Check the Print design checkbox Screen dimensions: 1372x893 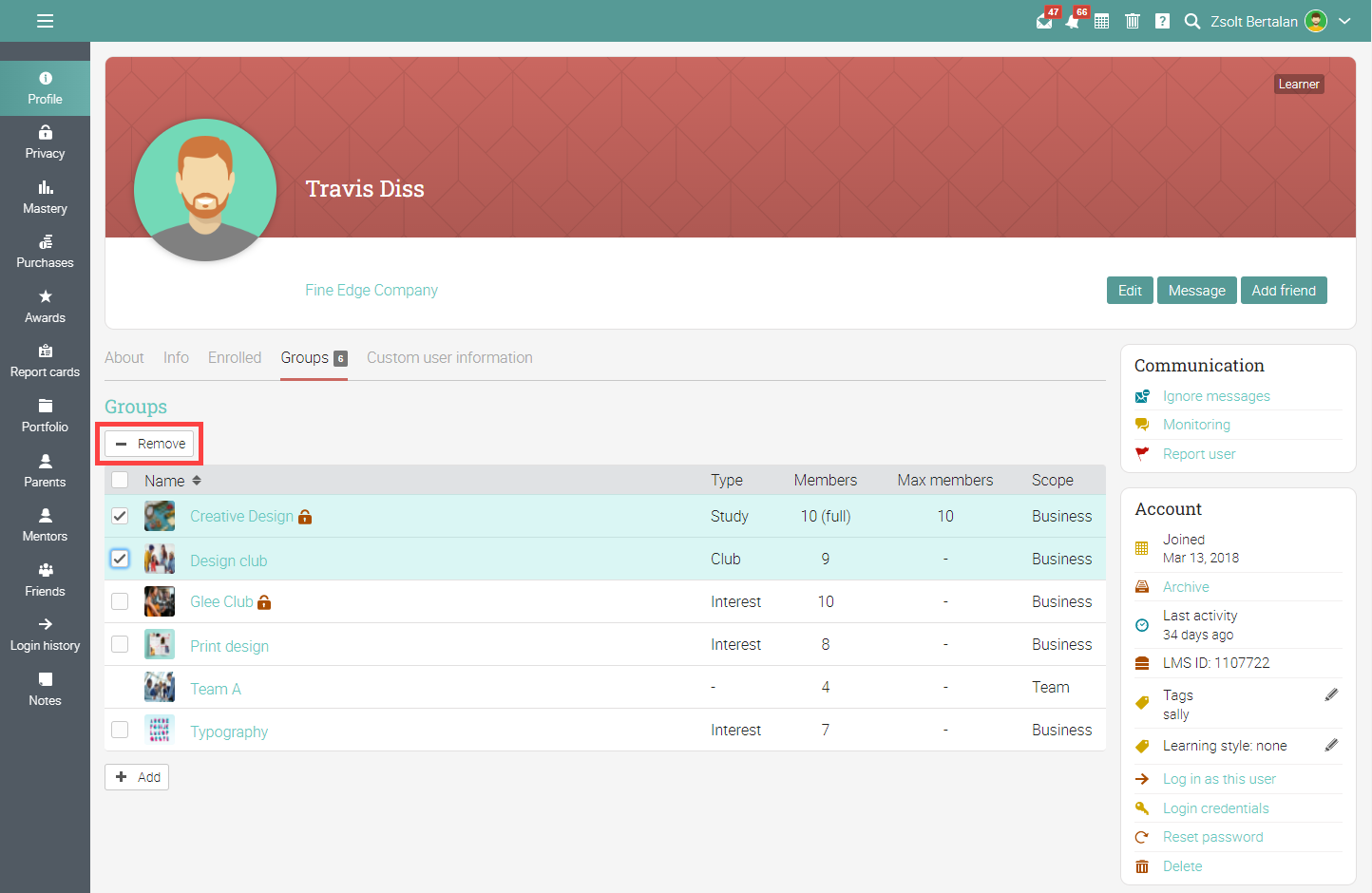click(120, 644)
